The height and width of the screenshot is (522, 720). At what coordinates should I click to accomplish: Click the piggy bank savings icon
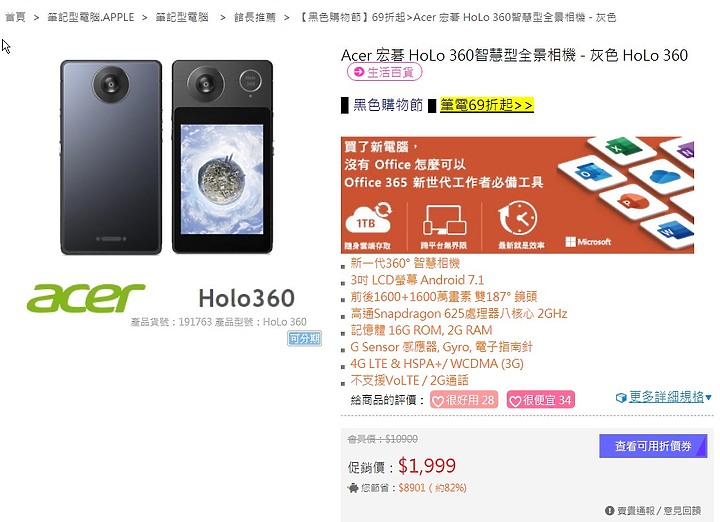(353, 488)
